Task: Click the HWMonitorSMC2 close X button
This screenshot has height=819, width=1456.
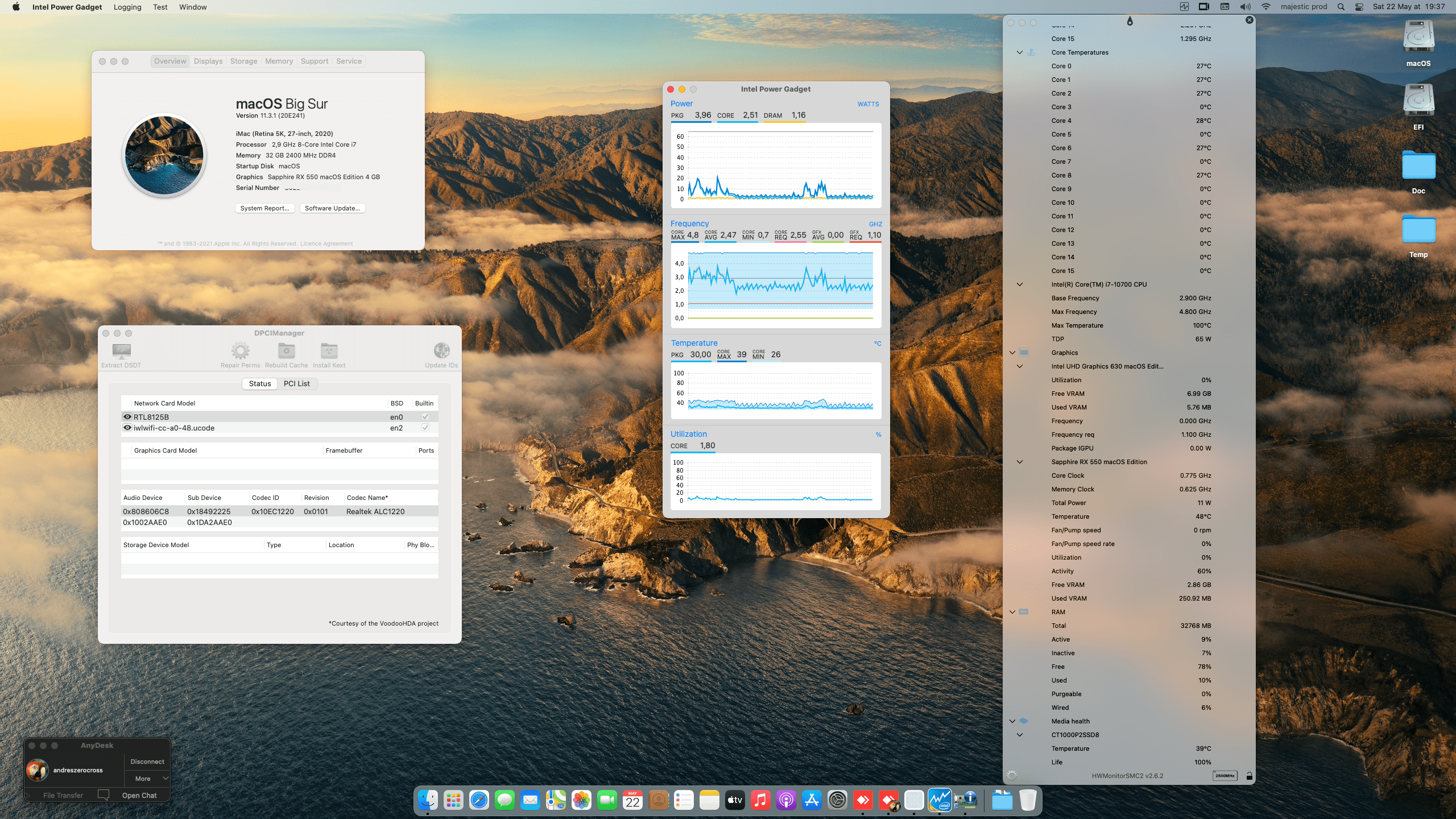Action: 1249,20
